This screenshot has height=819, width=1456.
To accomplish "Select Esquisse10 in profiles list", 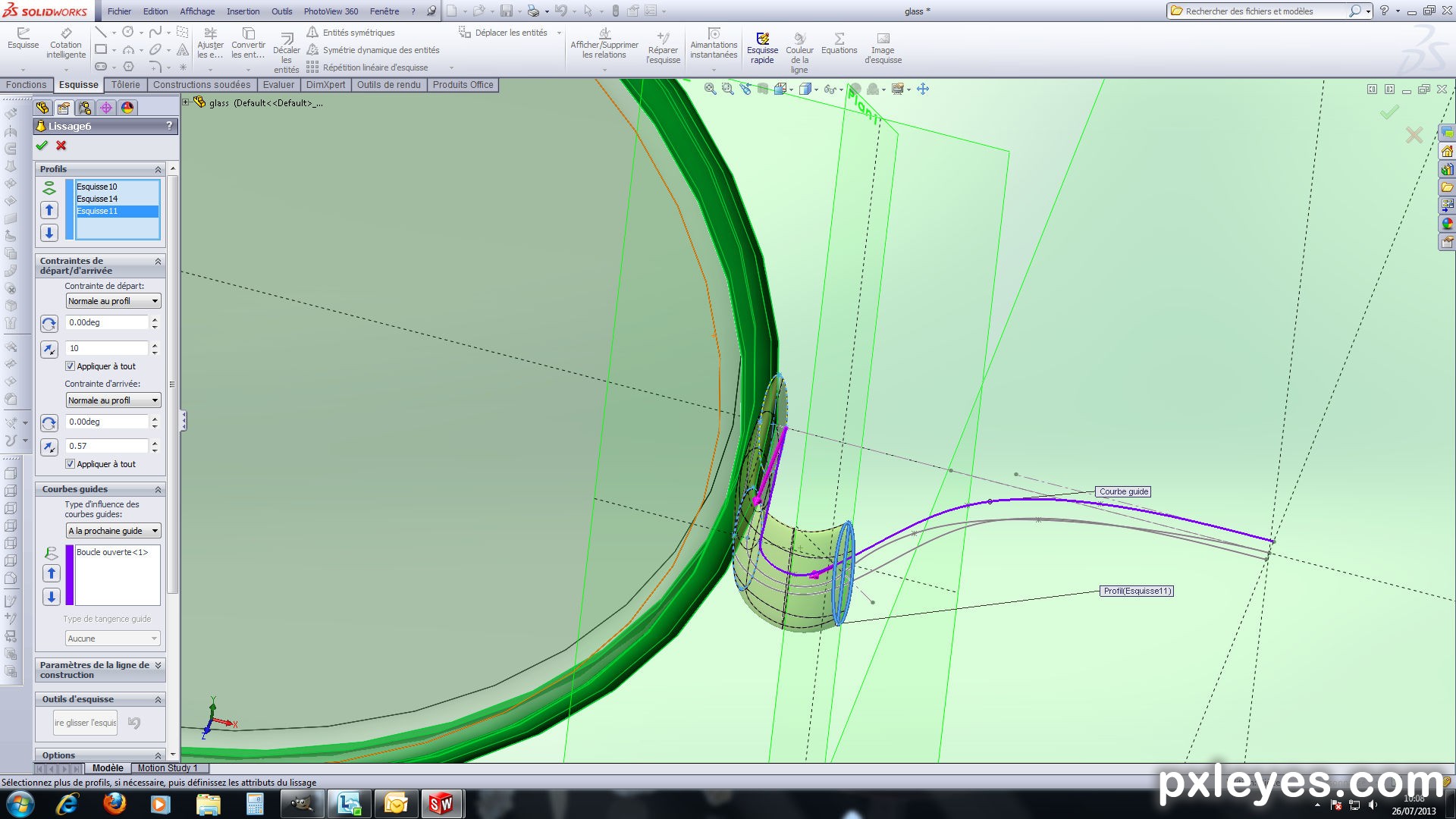I will click(116, 187).
